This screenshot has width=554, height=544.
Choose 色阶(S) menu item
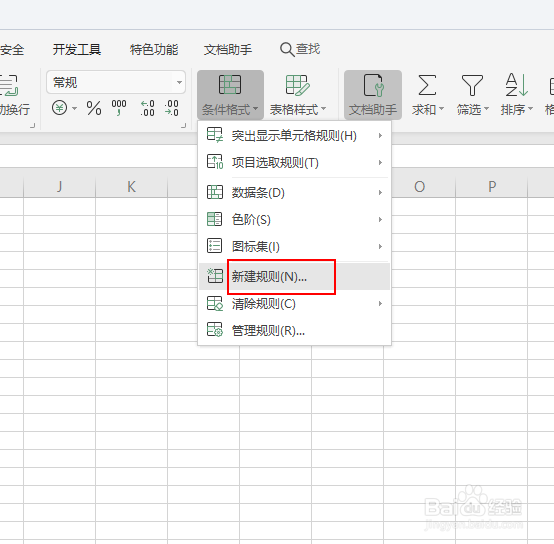[x=294, y=219]
